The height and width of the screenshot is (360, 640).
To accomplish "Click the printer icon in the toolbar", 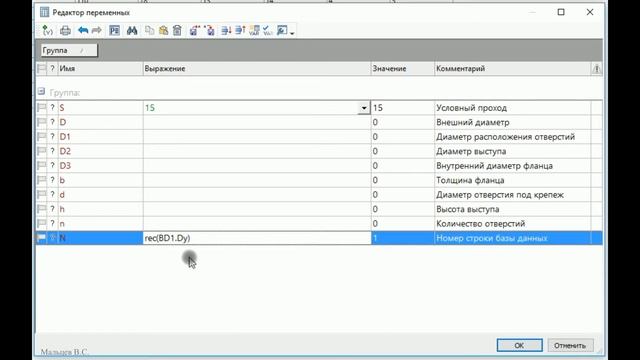I will click(65, 31).
